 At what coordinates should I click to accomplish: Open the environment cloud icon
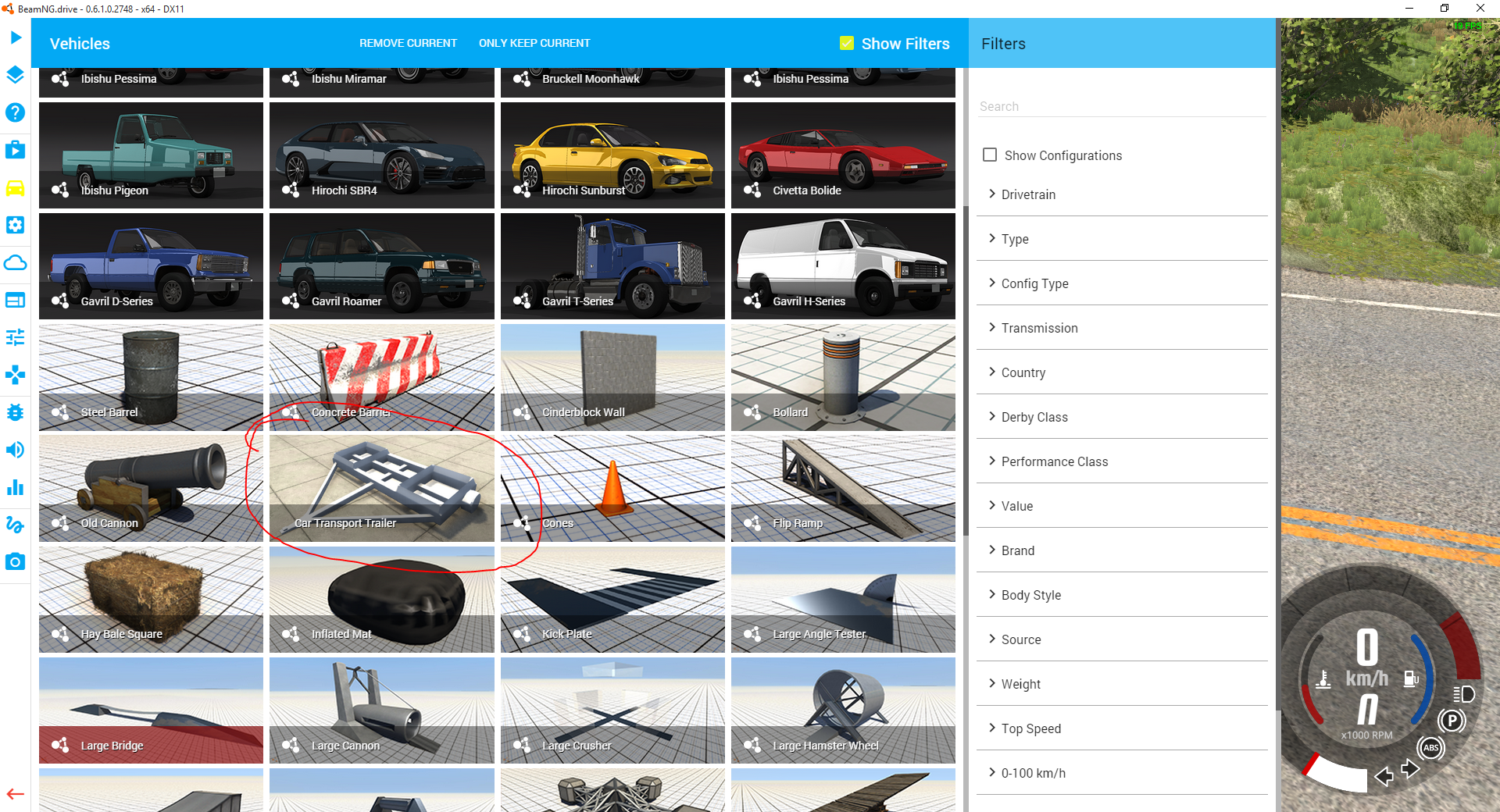pyautogui.click(x=15, y=262)
